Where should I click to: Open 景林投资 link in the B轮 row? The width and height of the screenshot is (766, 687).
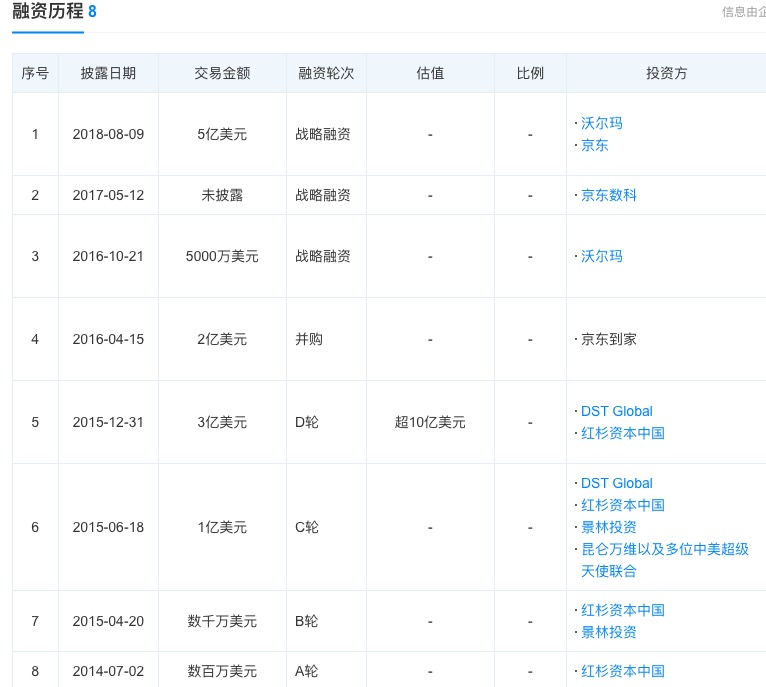point(608,632)
